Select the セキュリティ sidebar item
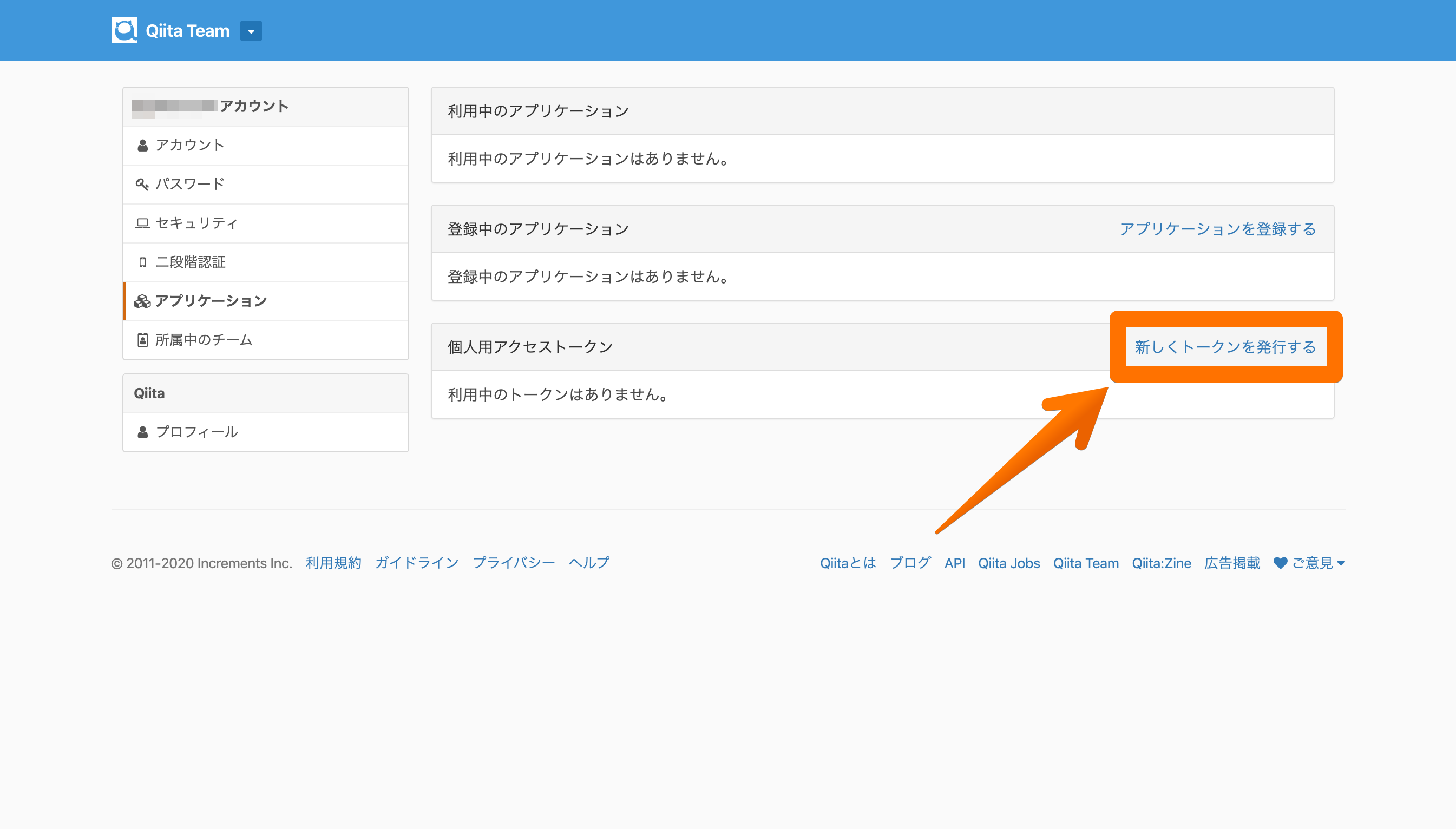Image resolution: width=1456 pixels, height=829 pixels. [x=196, y=223]
